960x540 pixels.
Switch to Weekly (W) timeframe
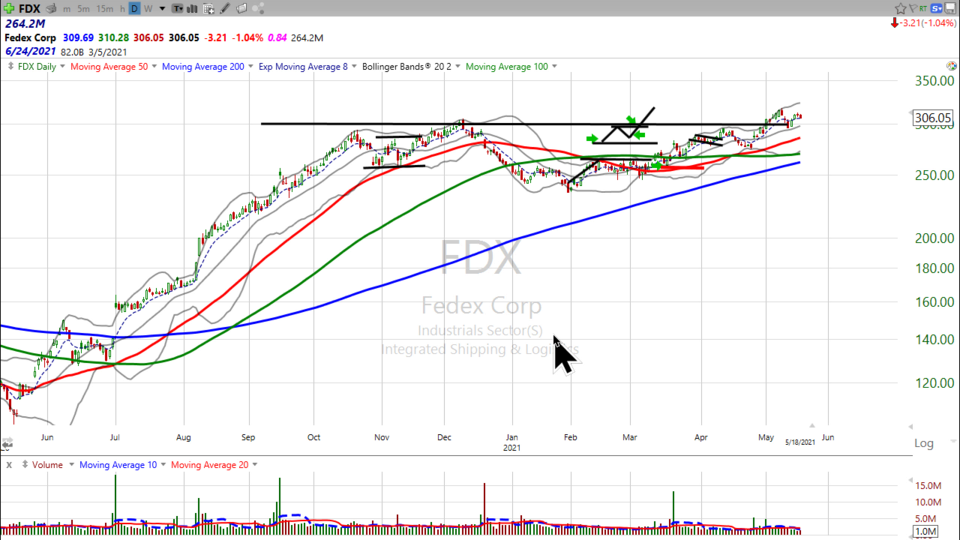[148, 9]
